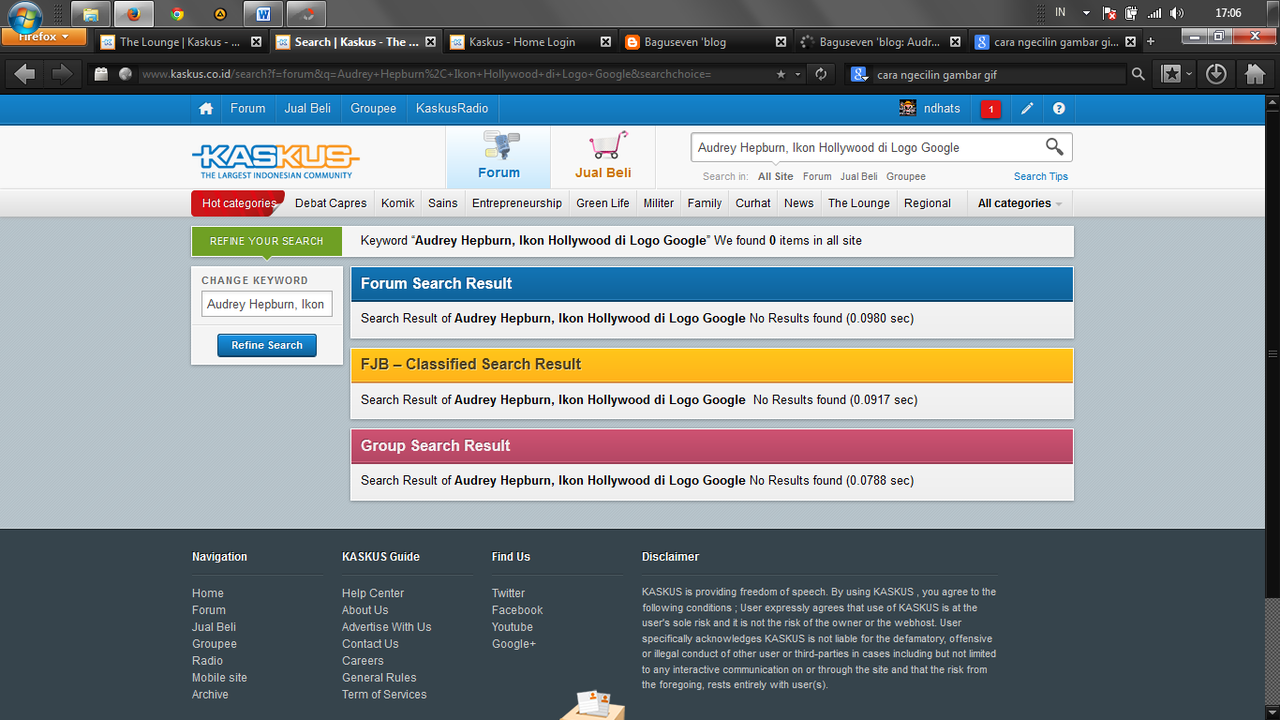Screen dimensions: 1280x720
Task: Click the Refine Your Search green label
Action: pyautogui.click(x=266, y=241)
